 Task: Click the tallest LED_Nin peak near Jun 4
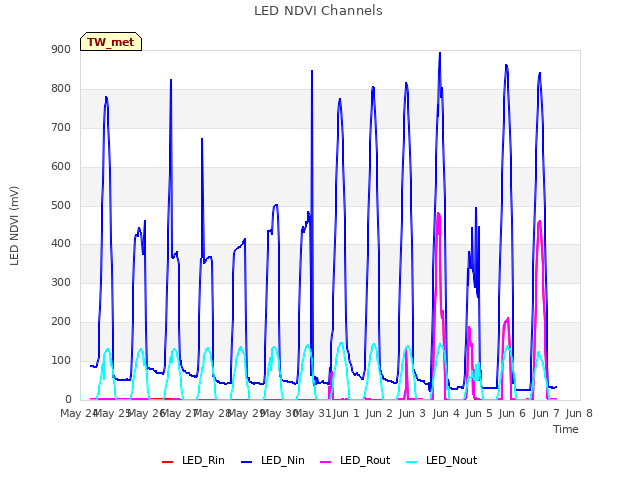point(440,53)
